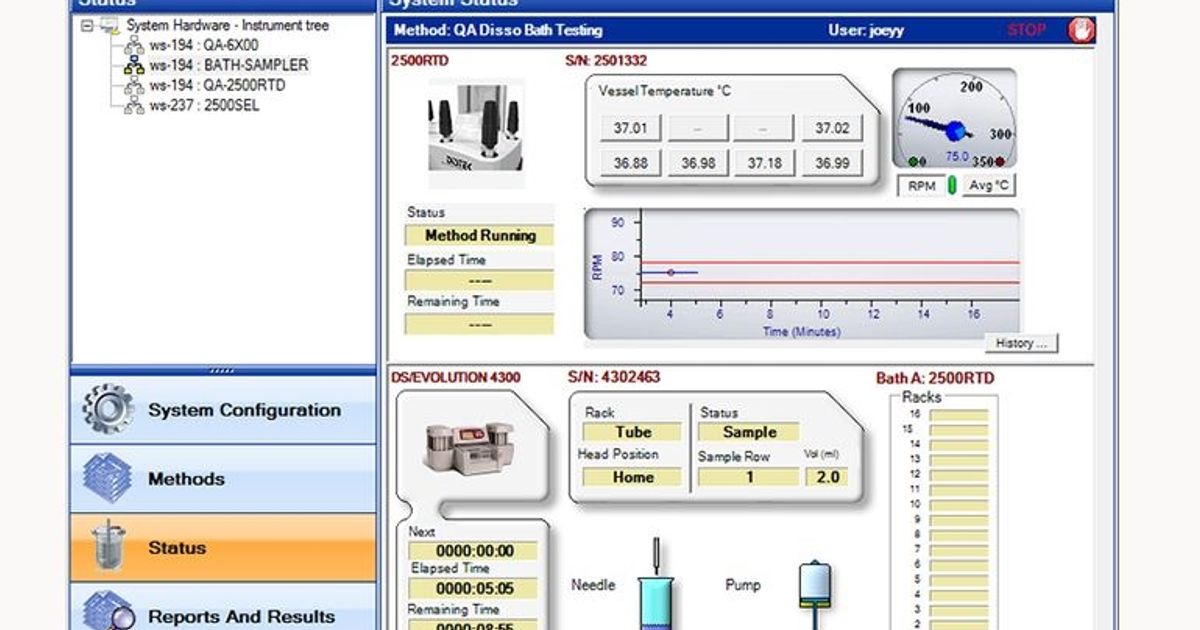Open the History dialog for RPM chart

1021,343
